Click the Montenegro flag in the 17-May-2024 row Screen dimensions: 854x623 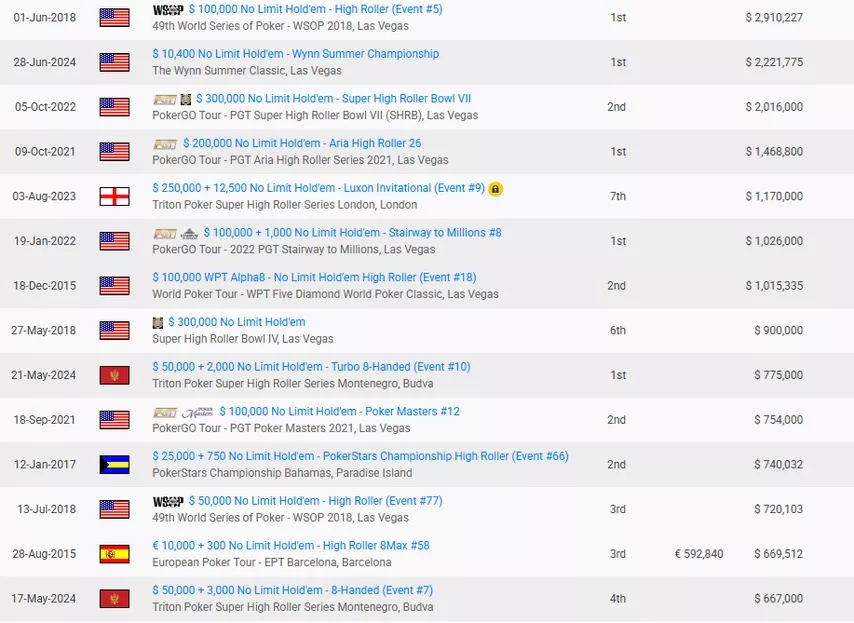tap(114, 599)
